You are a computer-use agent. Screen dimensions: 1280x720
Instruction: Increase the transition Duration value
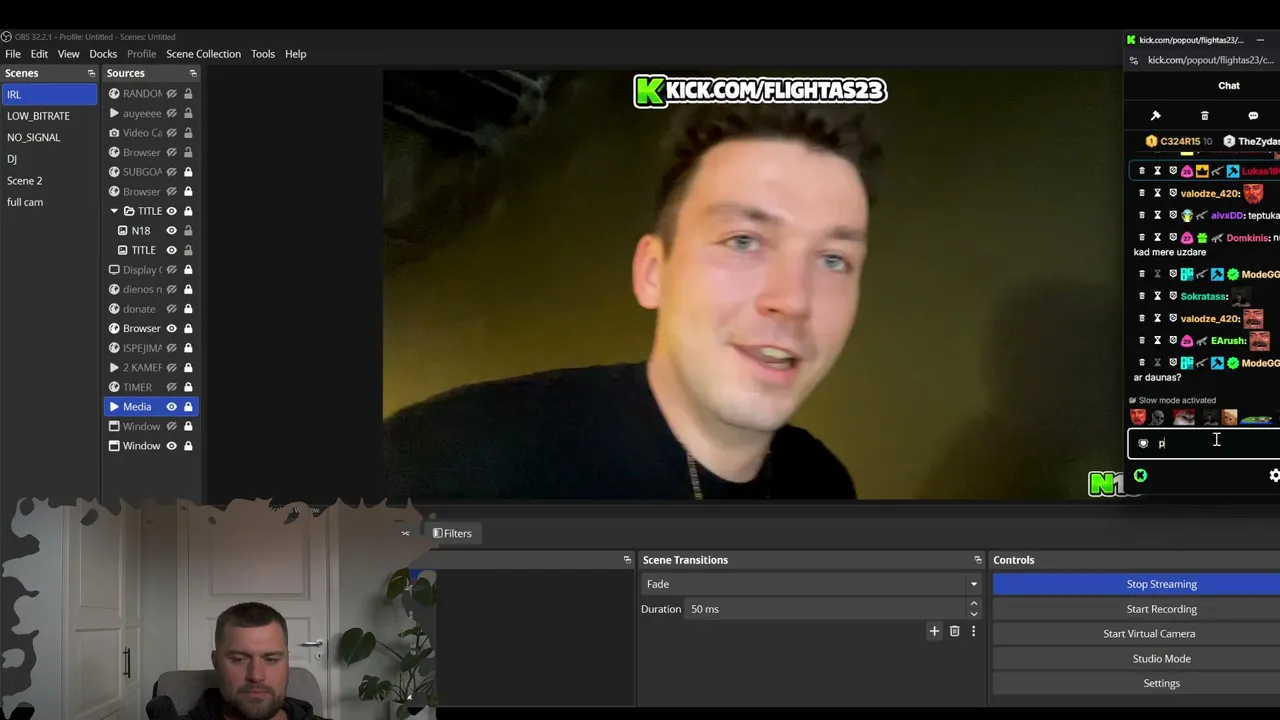[x=973, y=604]
